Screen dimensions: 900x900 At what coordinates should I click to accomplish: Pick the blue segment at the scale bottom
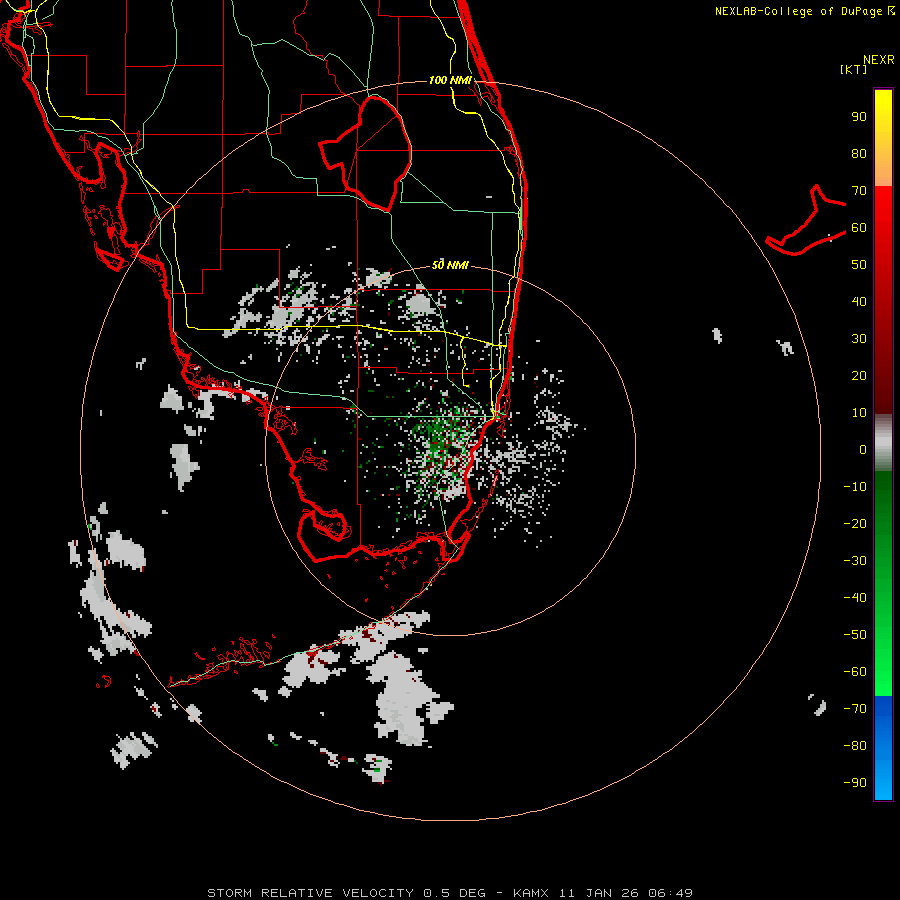point(883,748)
